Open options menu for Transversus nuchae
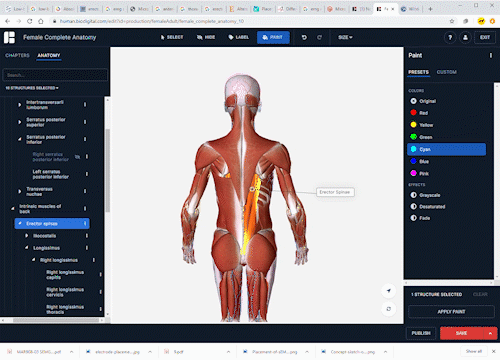Viewport: 500px width, 360px height. (x=85, y=191)
